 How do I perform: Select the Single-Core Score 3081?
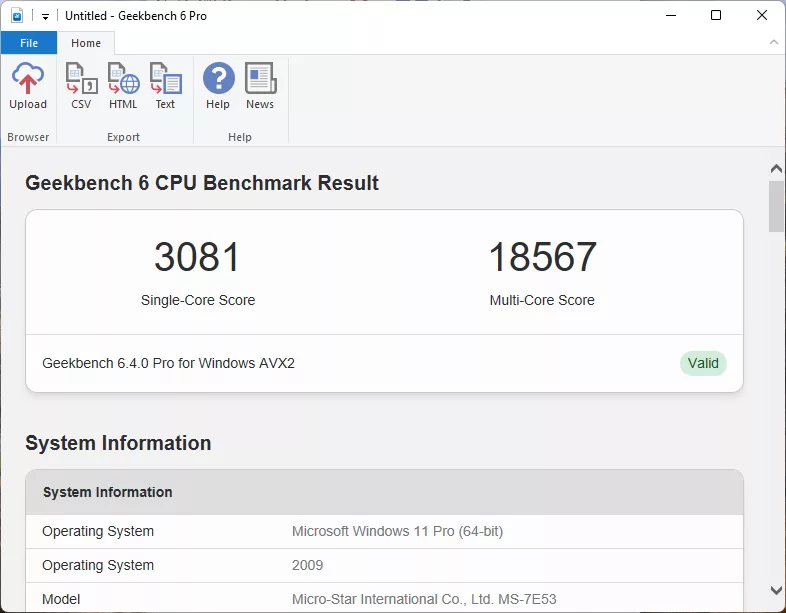[198, 258]
